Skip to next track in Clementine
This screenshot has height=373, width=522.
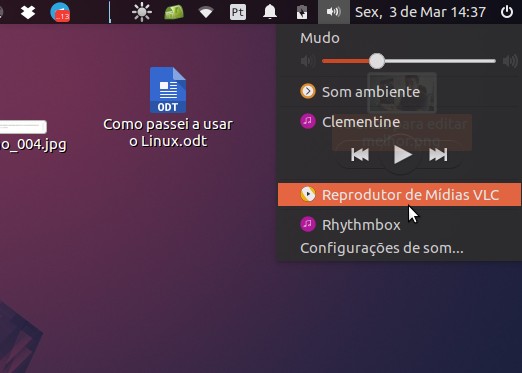(438, 155)
